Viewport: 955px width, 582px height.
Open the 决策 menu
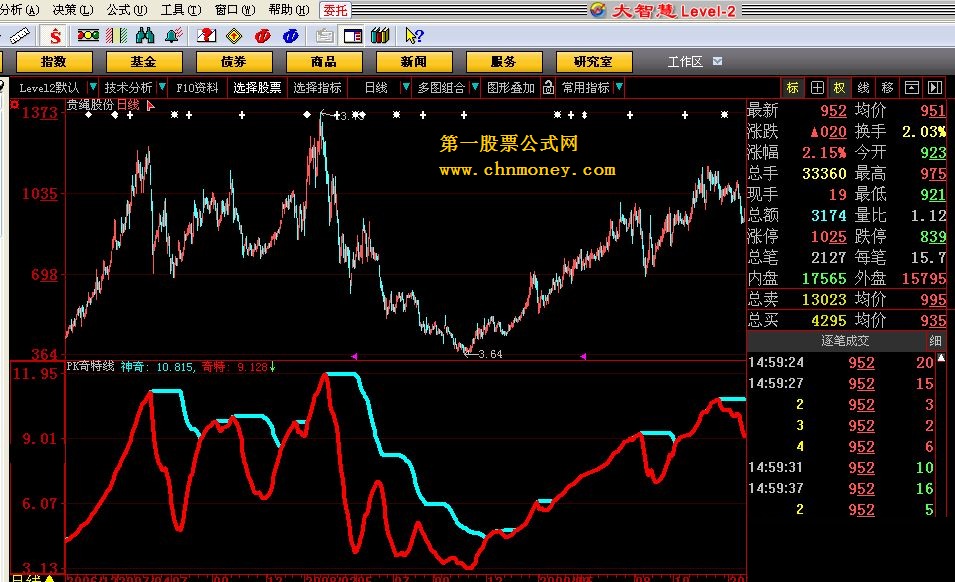coord(73,10)
